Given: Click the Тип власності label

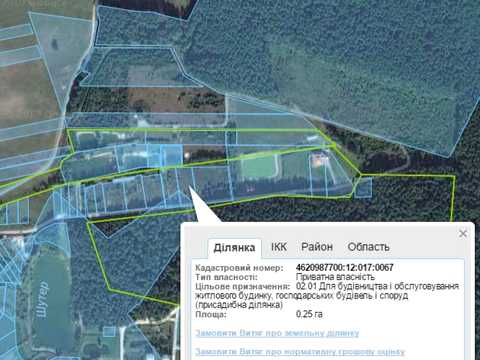Looking at the screenshot, I should 226,277.
